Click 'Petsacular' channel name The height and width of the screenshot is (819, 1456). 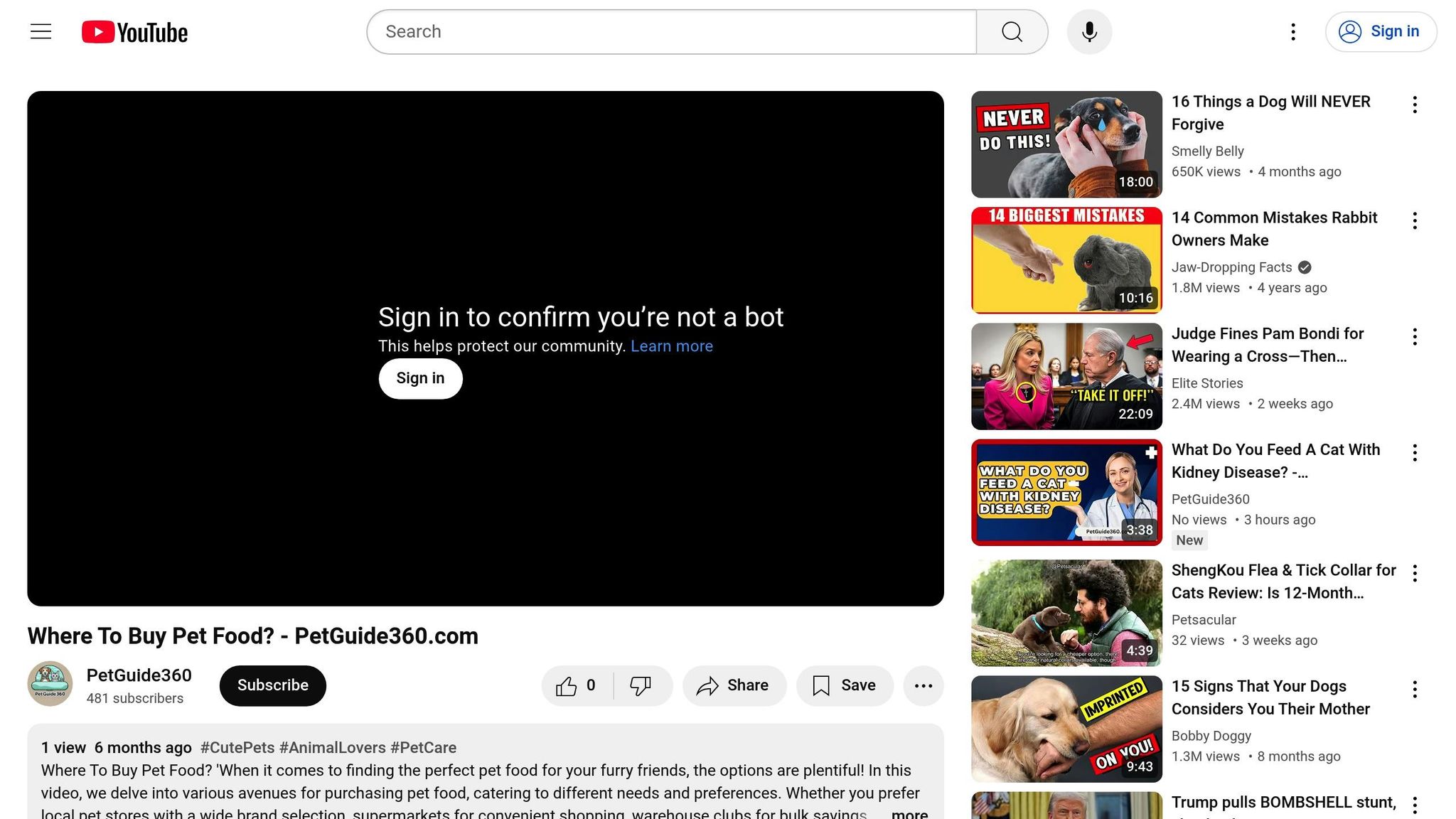point(1204,620)
